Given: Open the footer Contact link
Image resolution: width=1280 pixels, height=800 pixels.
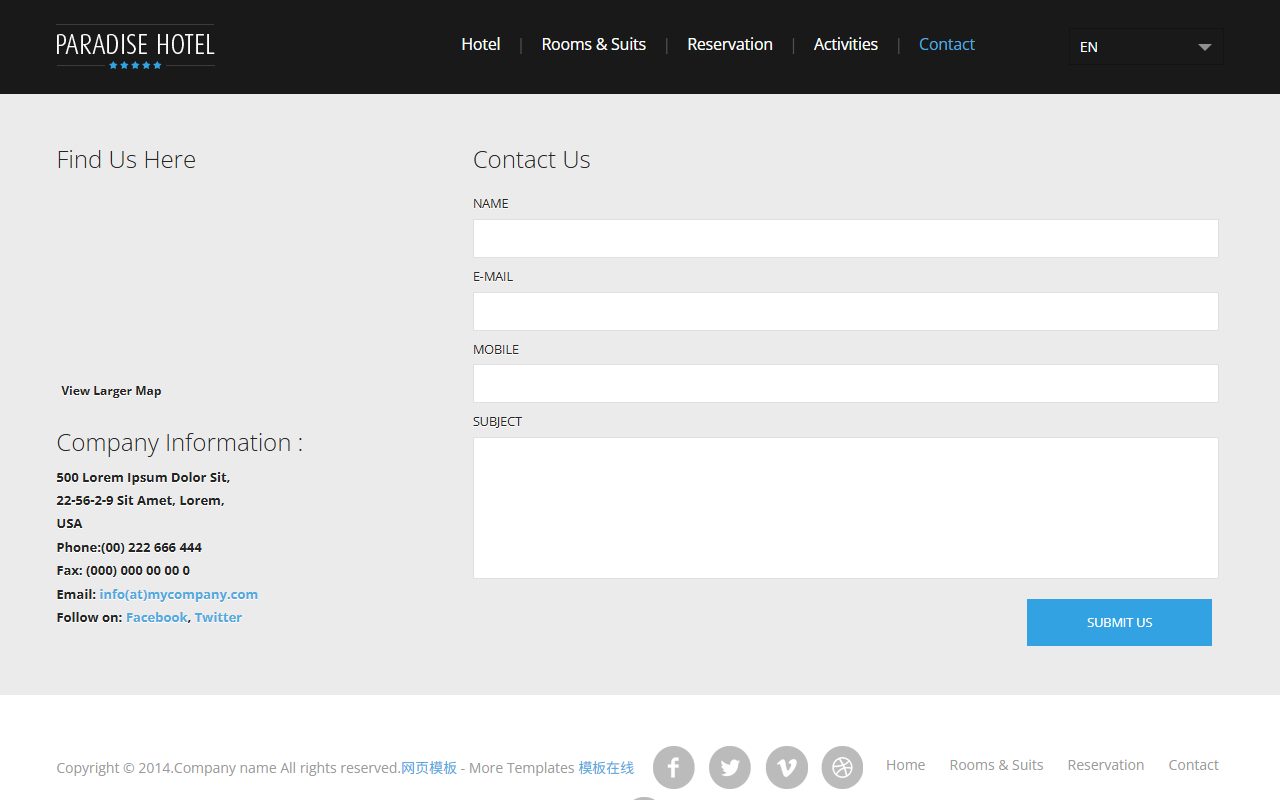Looking at the screenshot, I should pos(1193,765).
